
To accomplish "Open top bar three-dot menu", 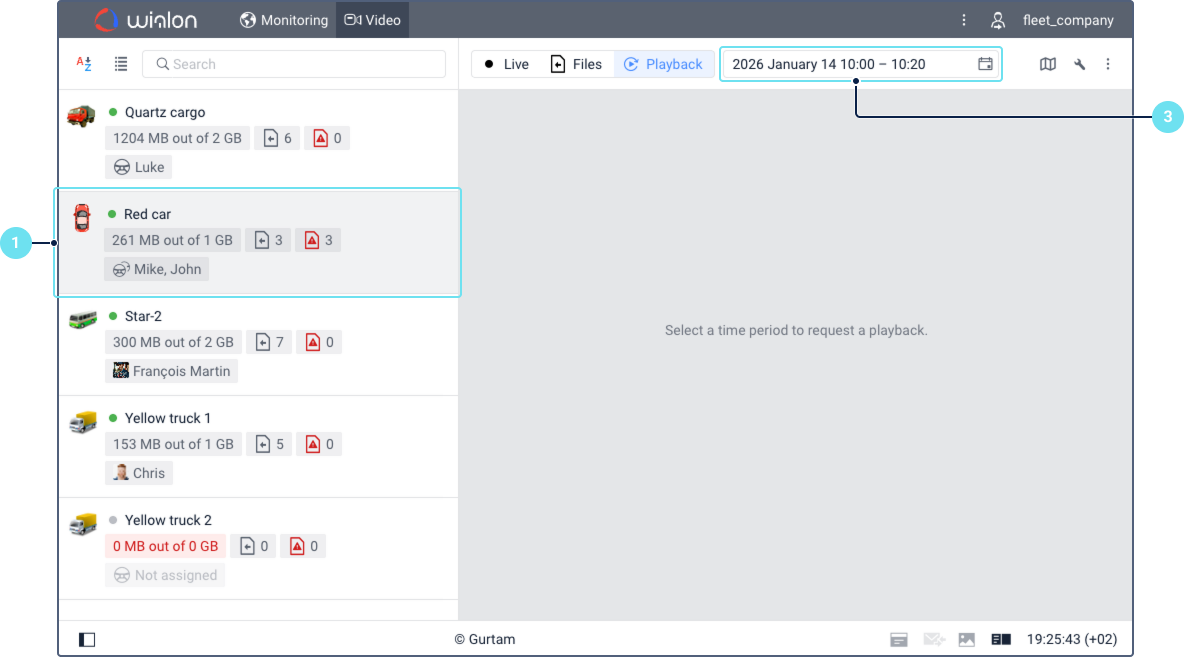I will tap(963, 20).
